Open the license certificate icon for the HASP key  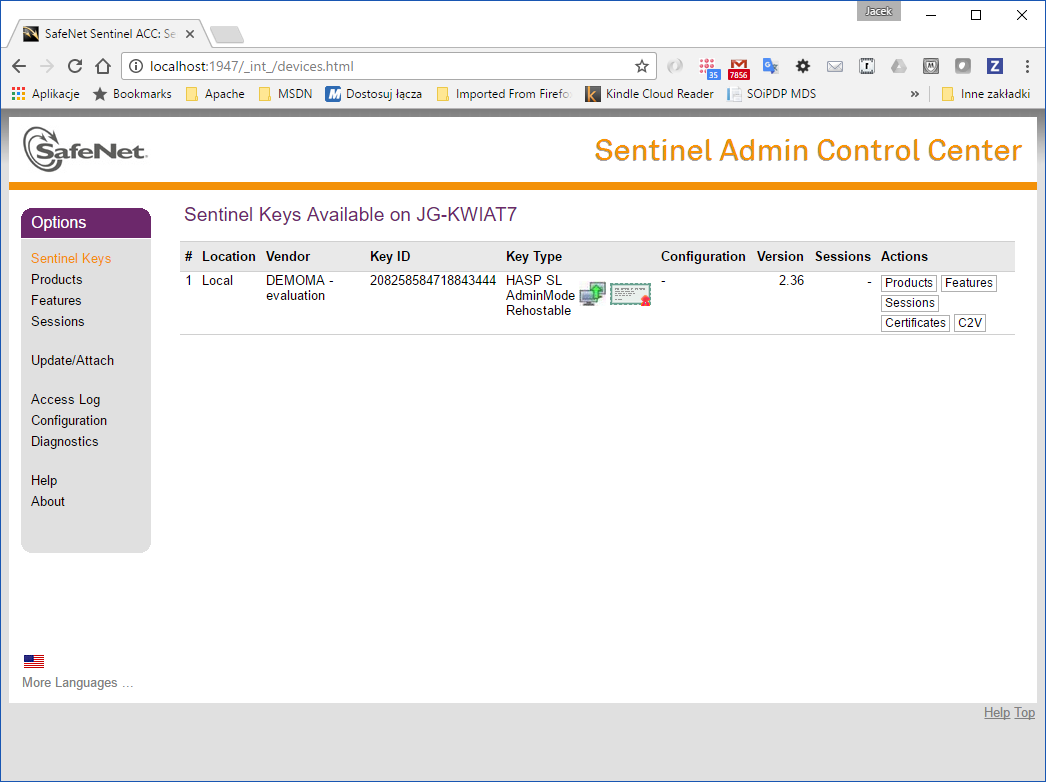click(630, 293)
